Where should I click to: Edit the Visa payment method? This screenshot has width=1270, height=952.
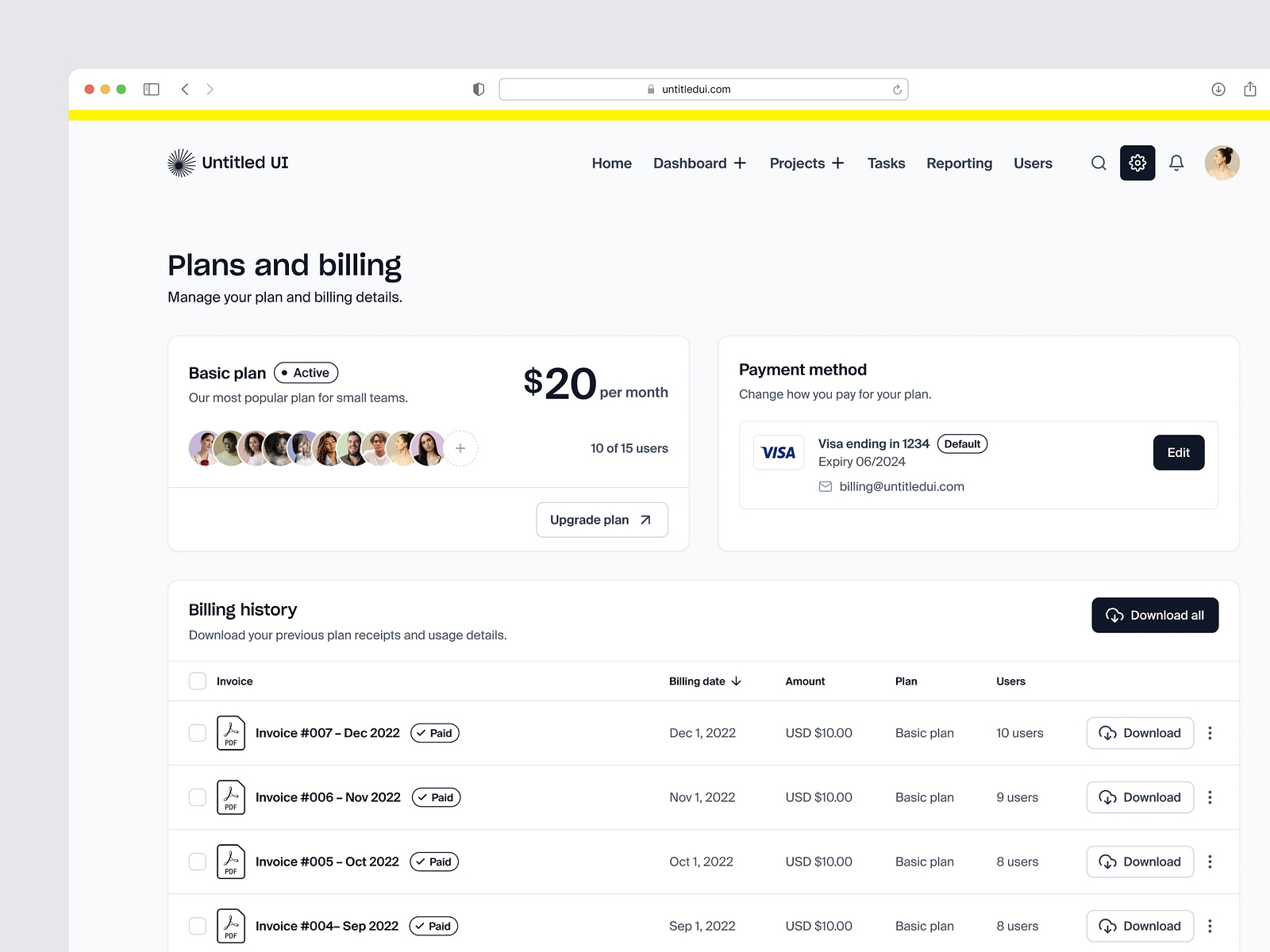click(1179, 452)
